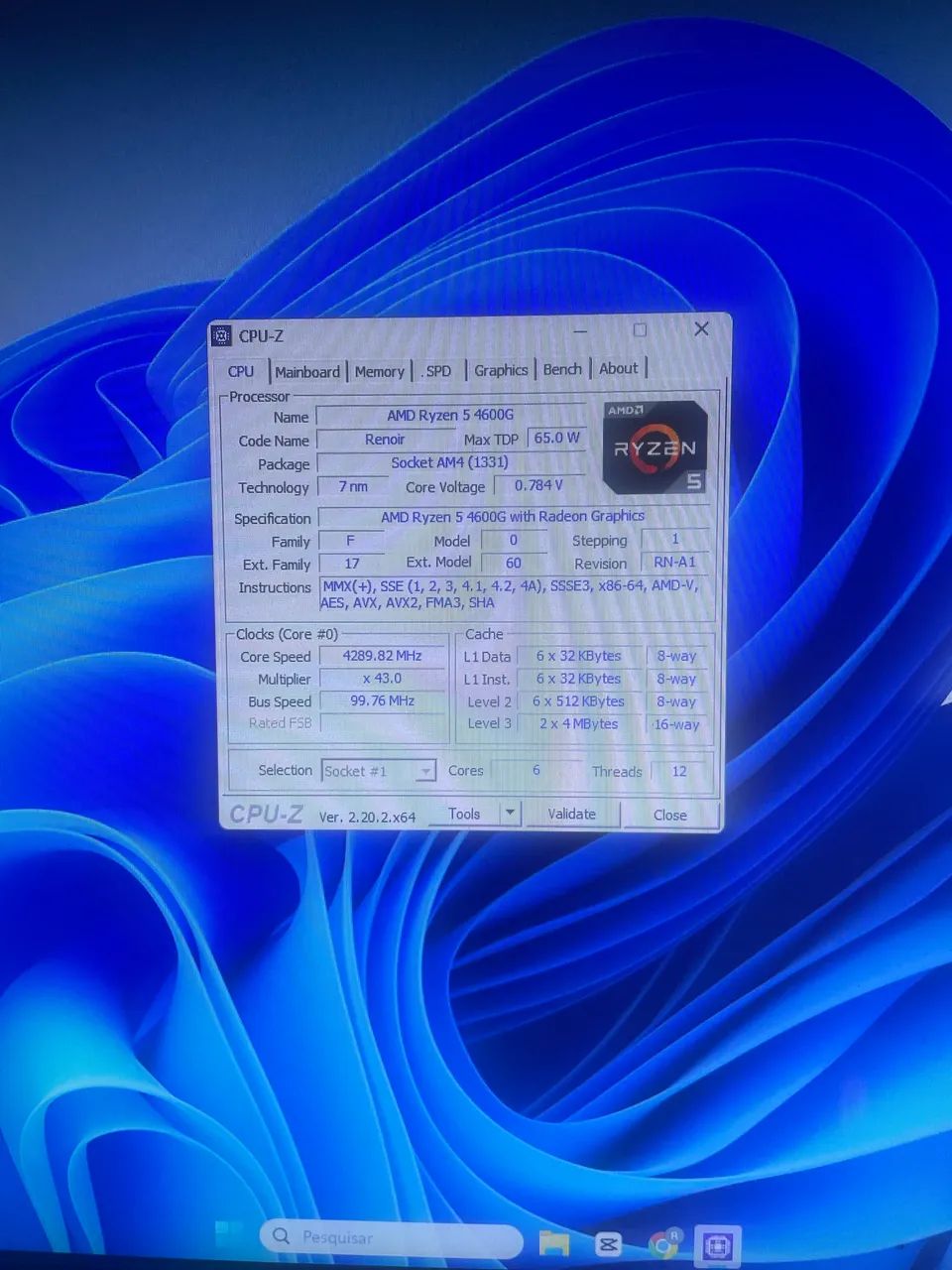Click the Tools button

[464, 814]
